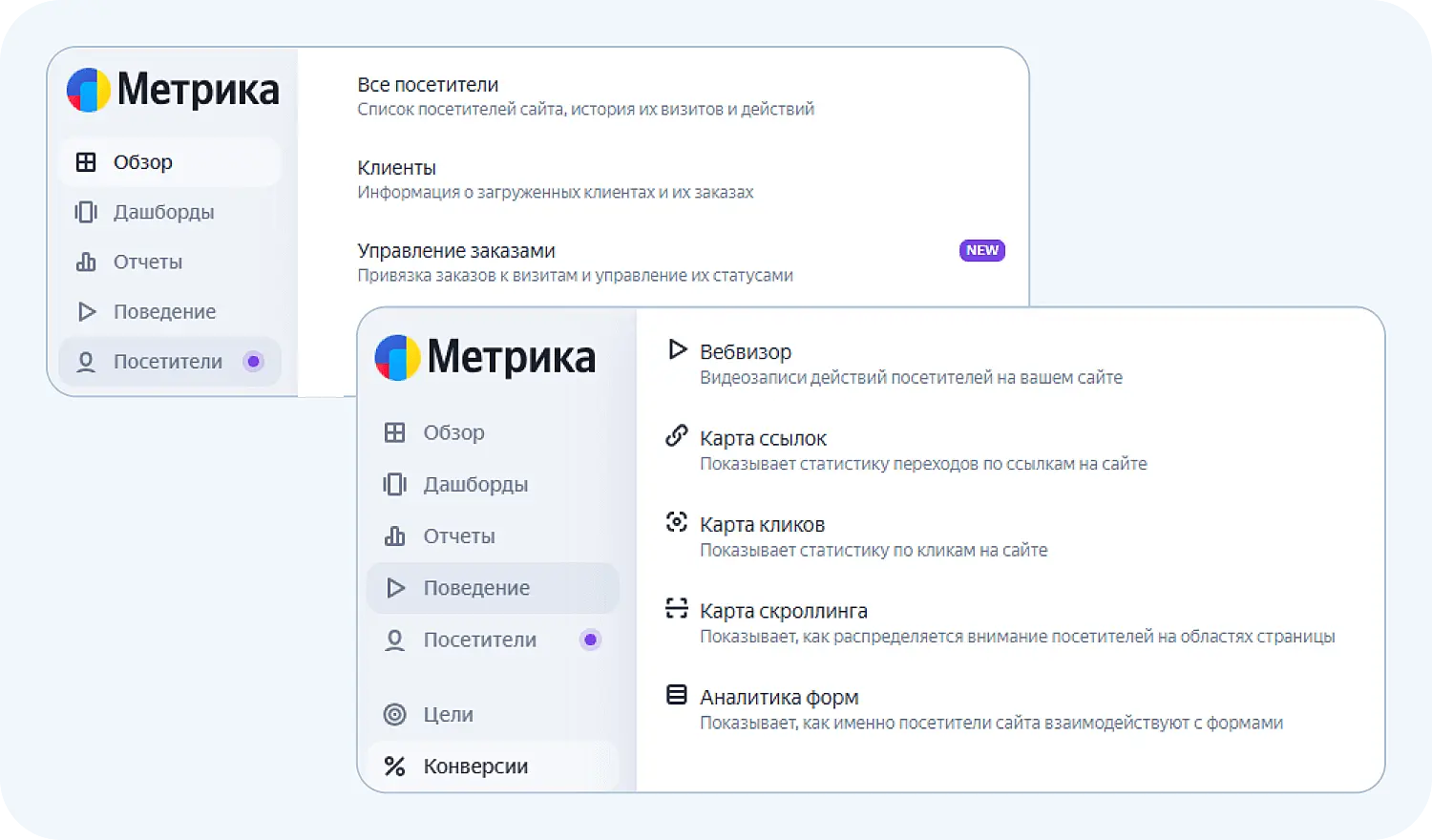This screenshot has height=840, width=1432.
Task: Open the Отчеты bar chart icon
Action: point(395,535)
